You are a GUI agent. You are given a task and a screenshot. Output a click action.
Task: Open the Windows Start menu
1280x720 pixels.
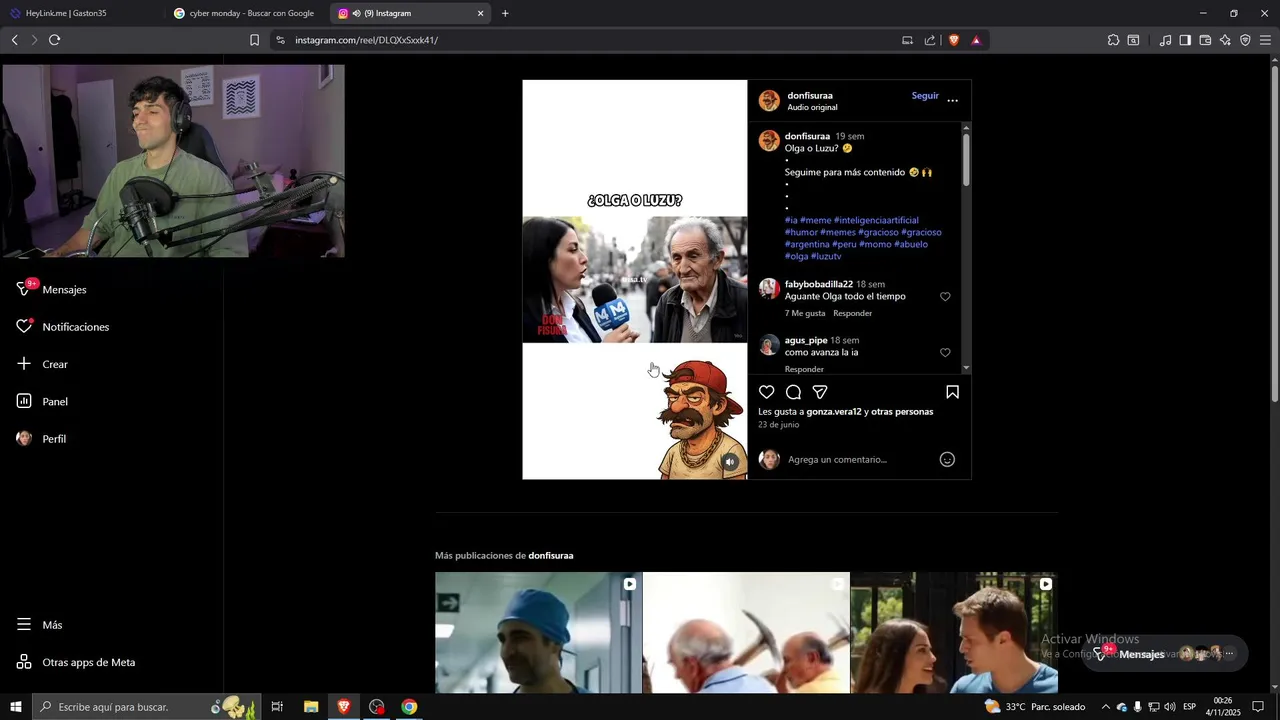pos(15,707)
